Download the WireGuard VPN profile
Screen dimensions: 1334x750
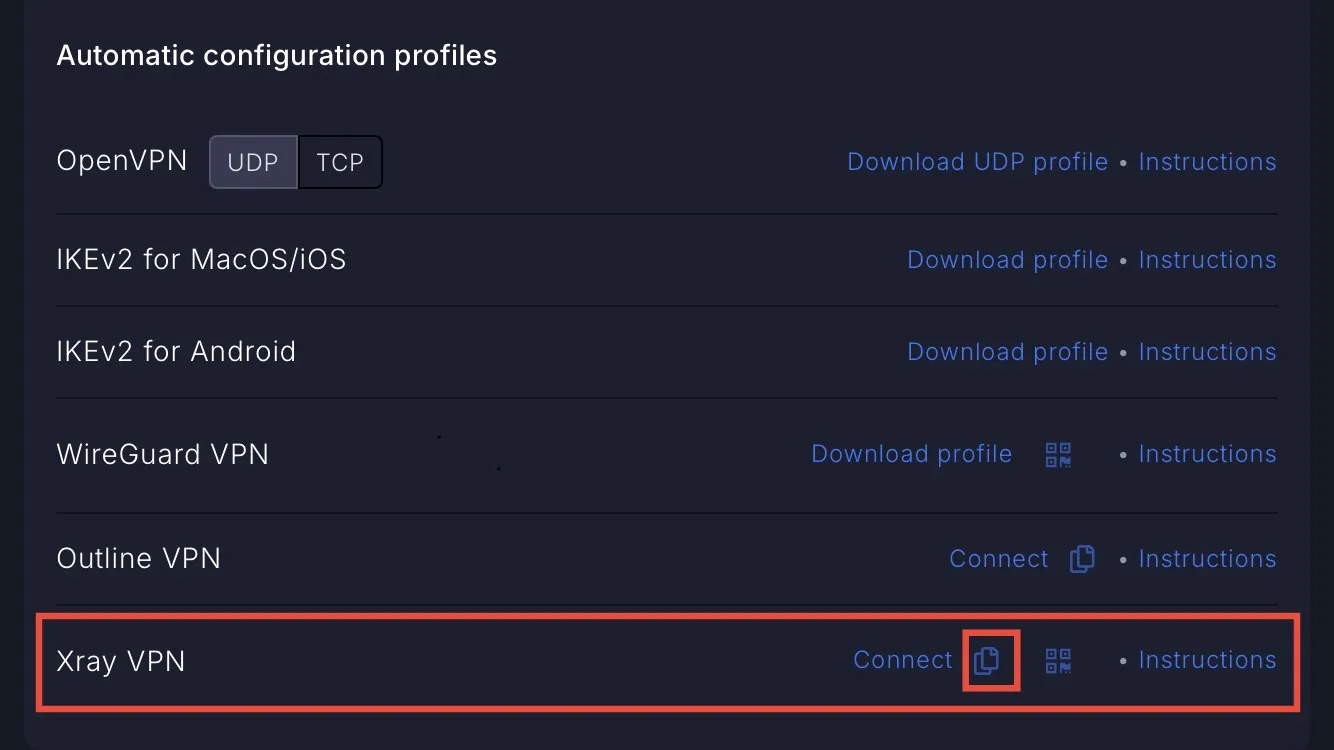point(911,454)
